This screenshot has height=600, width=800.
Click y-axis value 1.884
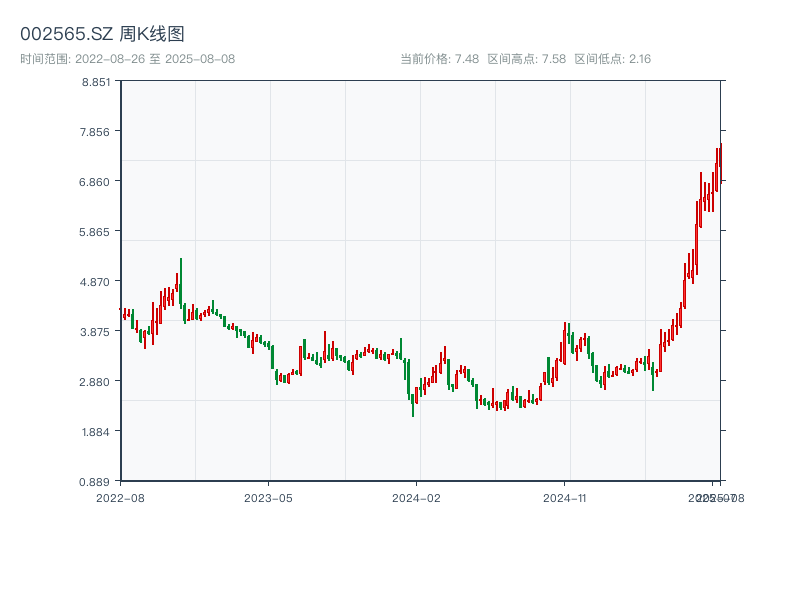(96, 432)
